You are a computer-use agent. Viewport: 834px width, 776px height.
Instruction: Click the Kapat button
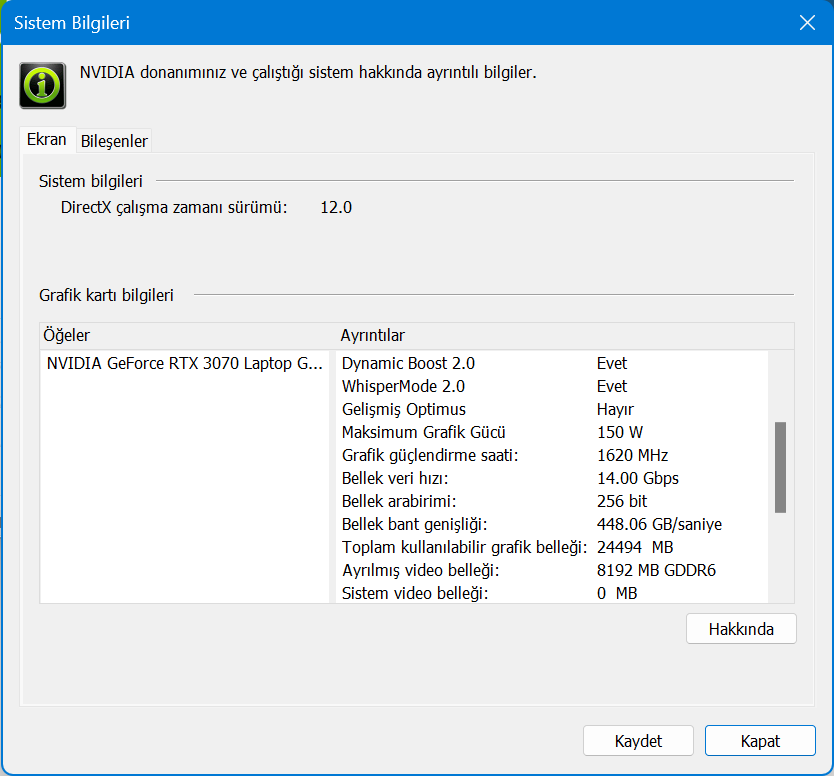click(760, 740)
